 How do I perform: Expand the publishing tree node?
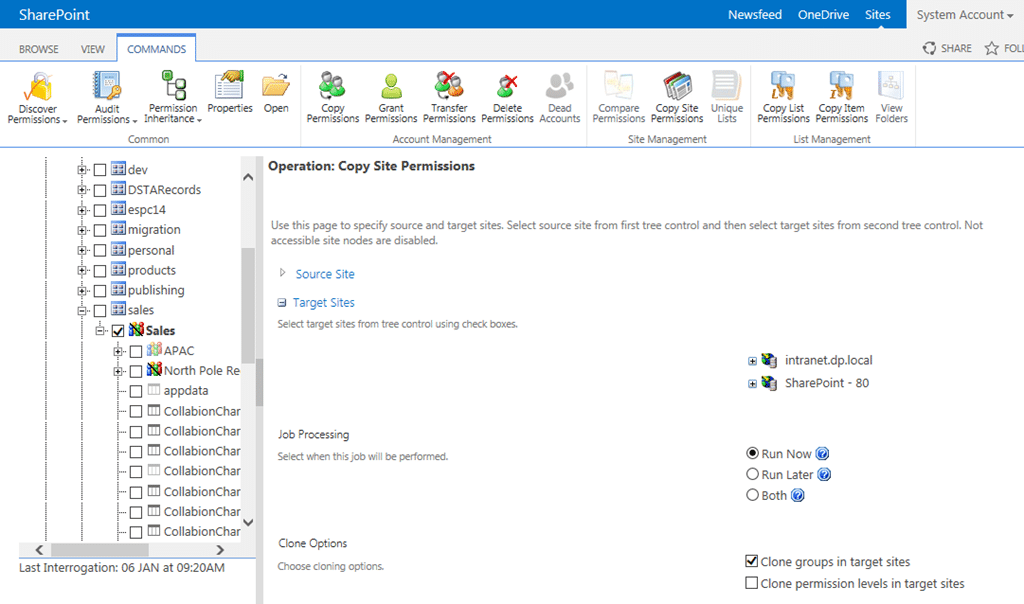[x=82, y=291]
